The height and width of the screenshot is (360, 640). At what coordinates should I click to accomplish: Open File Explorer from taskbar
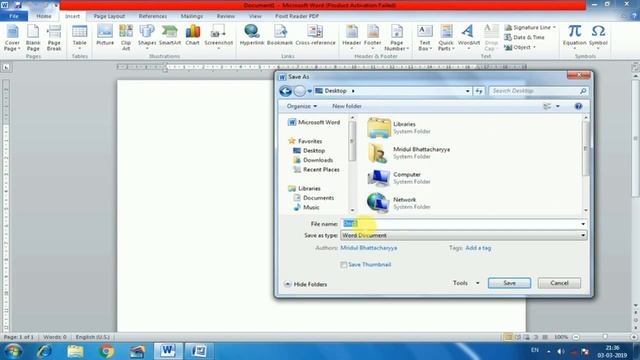(x=75, y=351)
